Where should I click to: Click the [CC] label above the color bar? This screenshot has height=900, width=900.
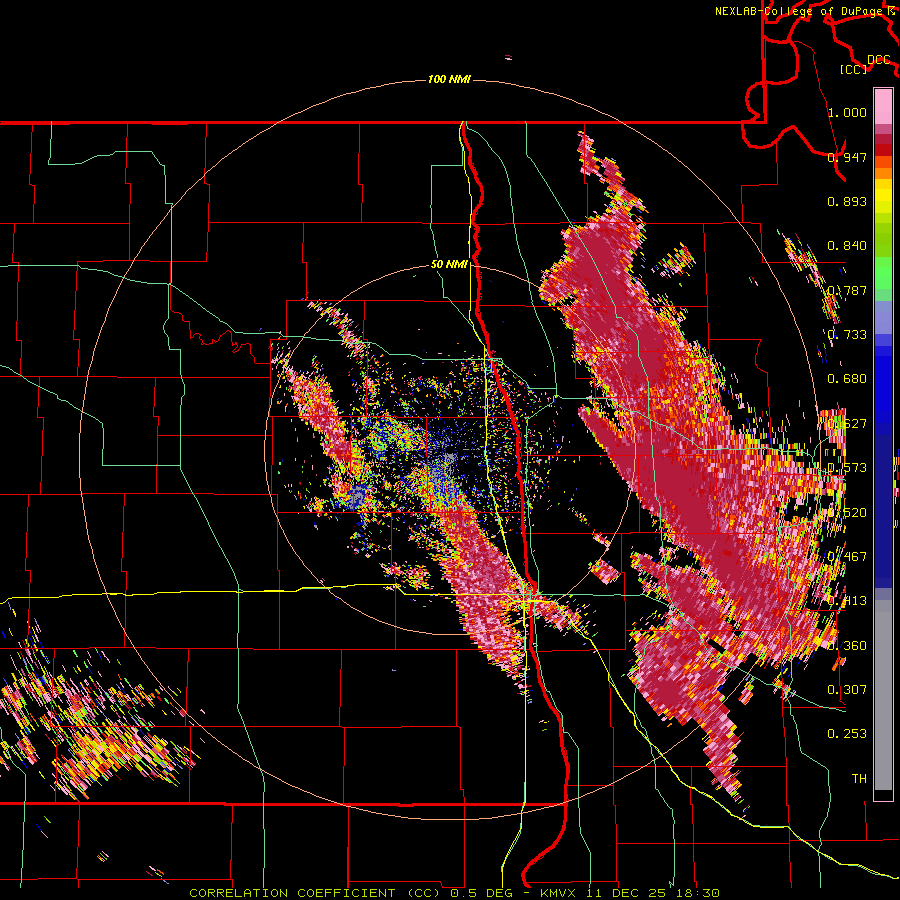click(x=854, y=69)
